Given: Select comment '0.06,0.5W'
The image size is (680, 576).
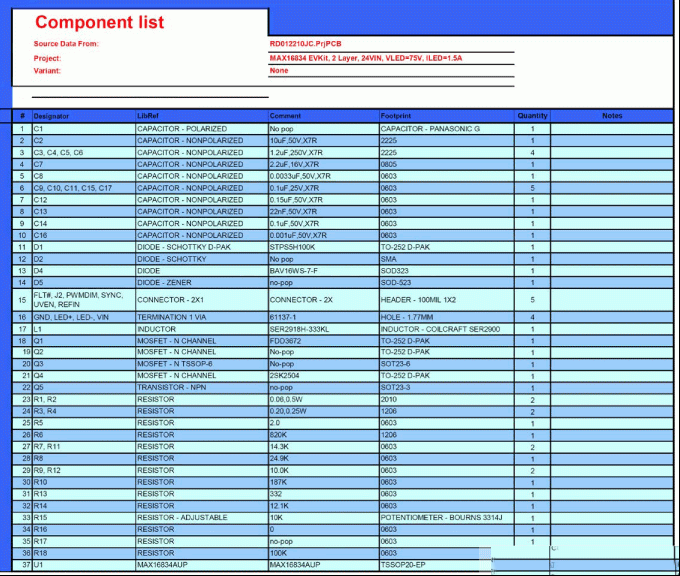Looking at the screenshot, I should 324,399.
